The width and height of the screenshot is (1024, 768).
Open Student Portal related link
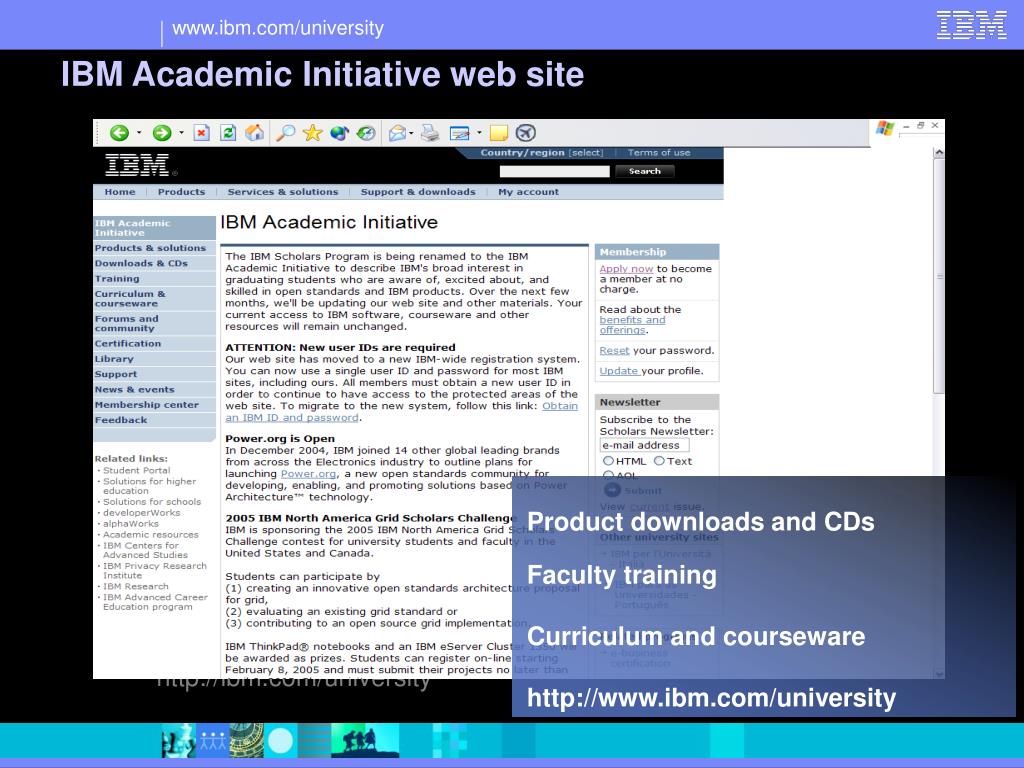tap(136, 470)
